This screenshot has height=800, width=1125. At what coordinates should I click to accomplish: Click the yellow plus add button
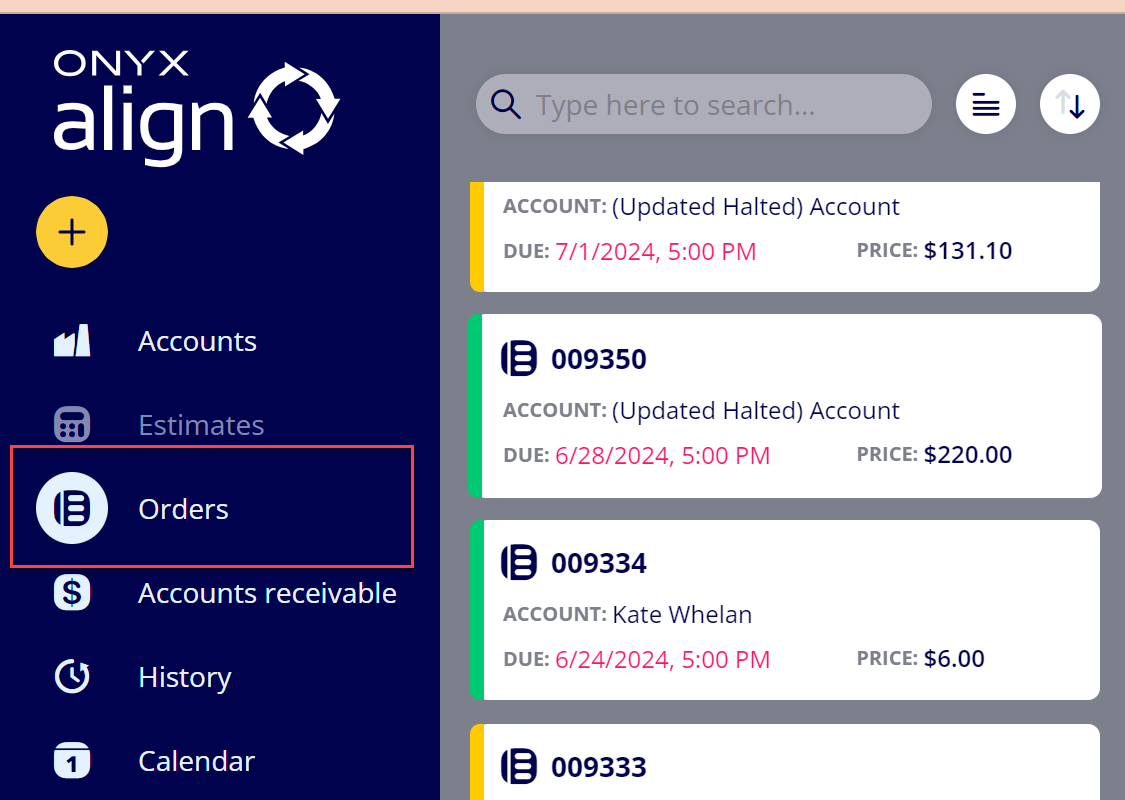click(72, 232)
